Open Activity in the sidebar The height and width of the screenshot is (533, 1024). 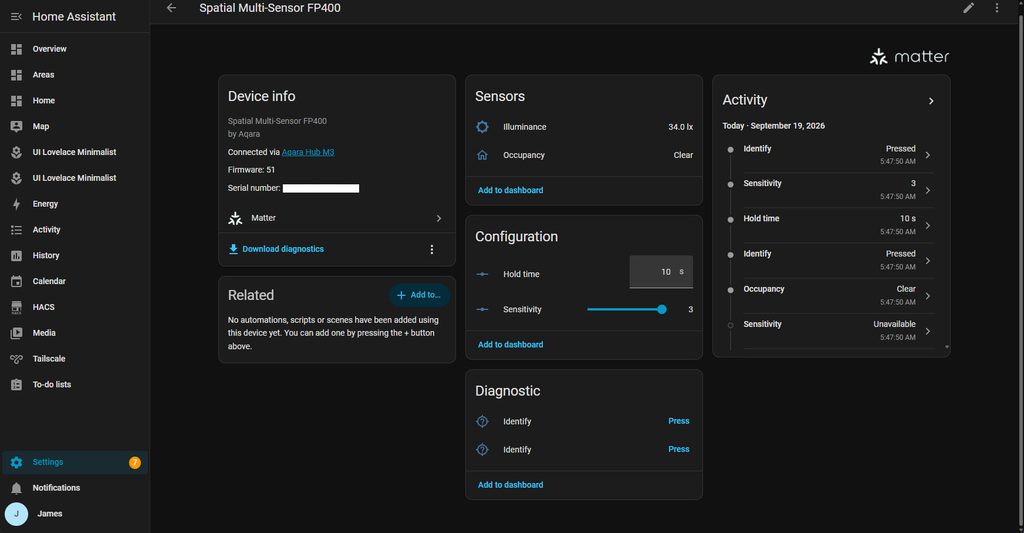(x=46, y=229)
